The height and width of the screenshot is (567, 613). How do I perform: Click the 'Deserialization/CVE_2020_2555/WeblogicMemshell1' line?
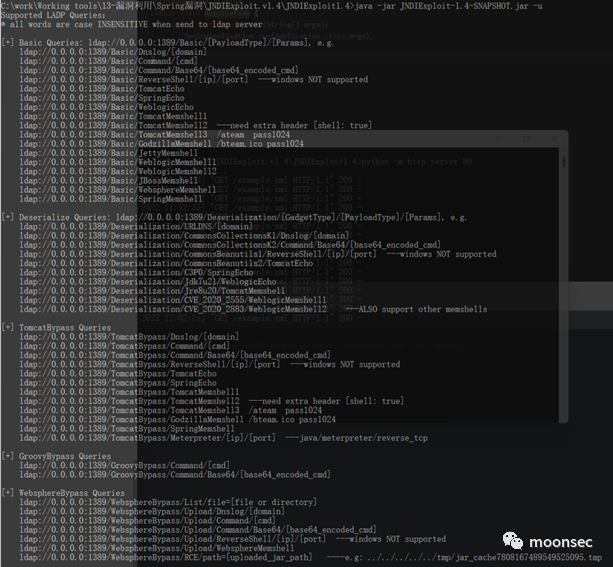173,300
